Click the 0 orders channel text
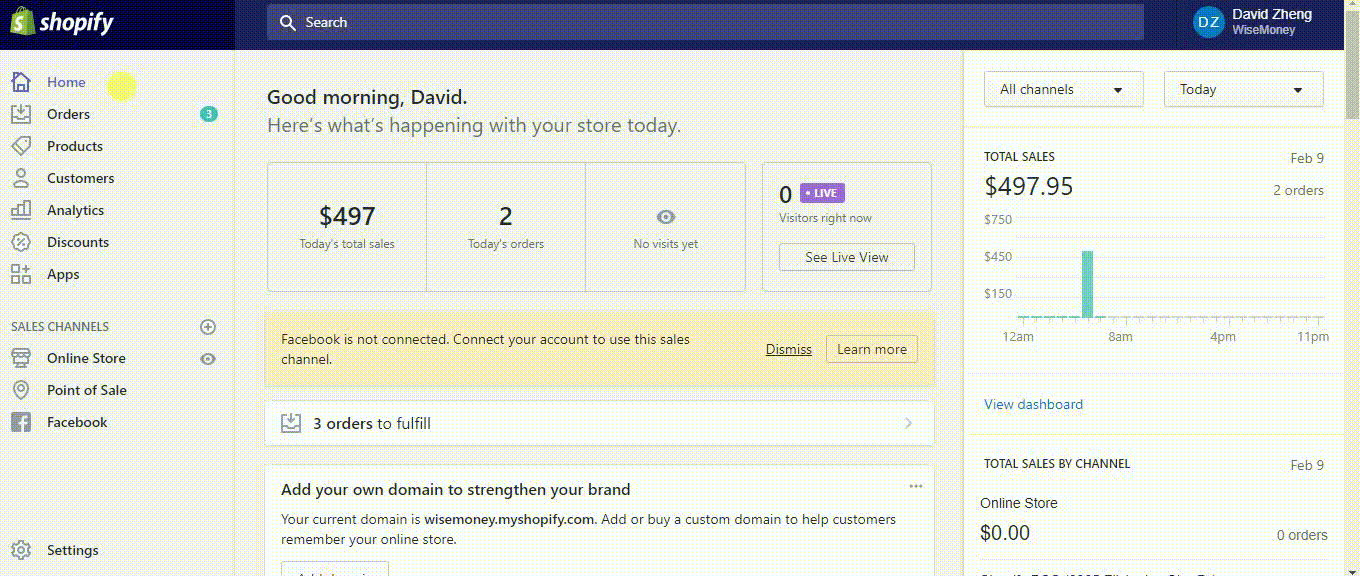The width and height of the screenshot is (1360, 576). coord(1302,535)
